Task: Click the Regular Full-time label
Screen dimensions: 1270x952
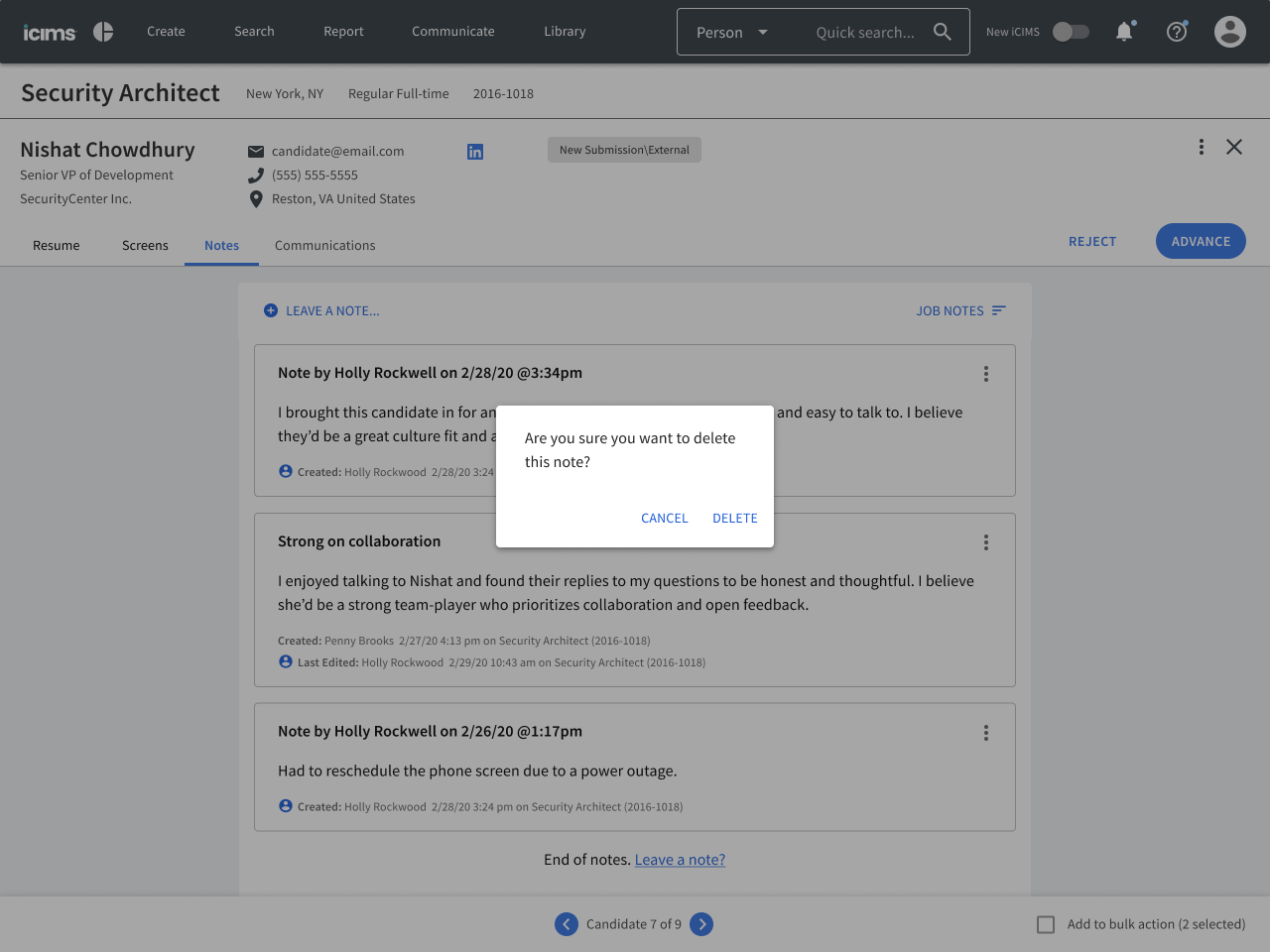Action: [x=399, y=94]
